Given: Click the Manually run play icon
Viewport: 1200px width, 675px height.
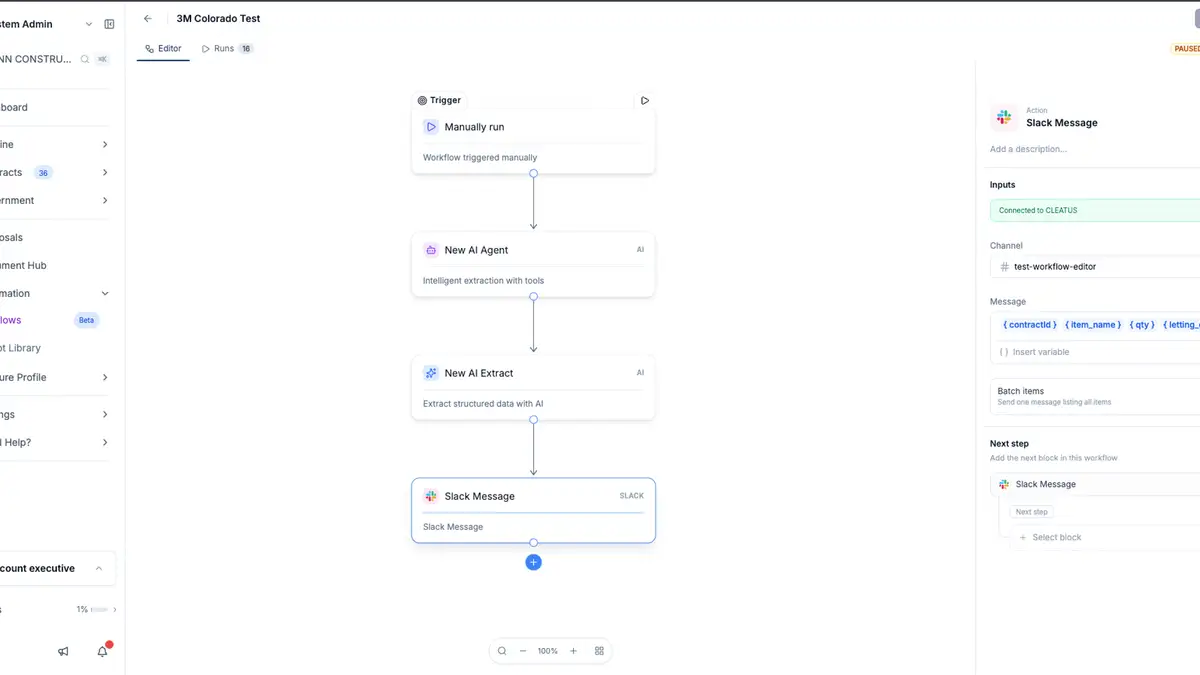Looking at the screenshot, I should pyautogui.click(x=431, y=127).
